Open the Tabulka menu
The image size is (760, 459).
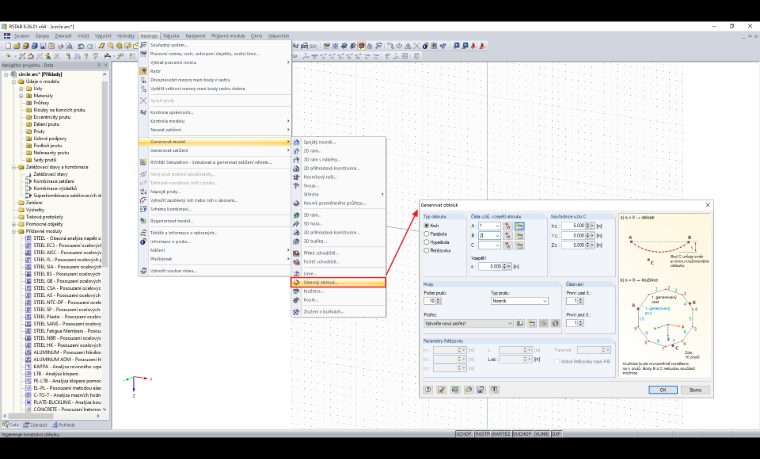(171, 36)
